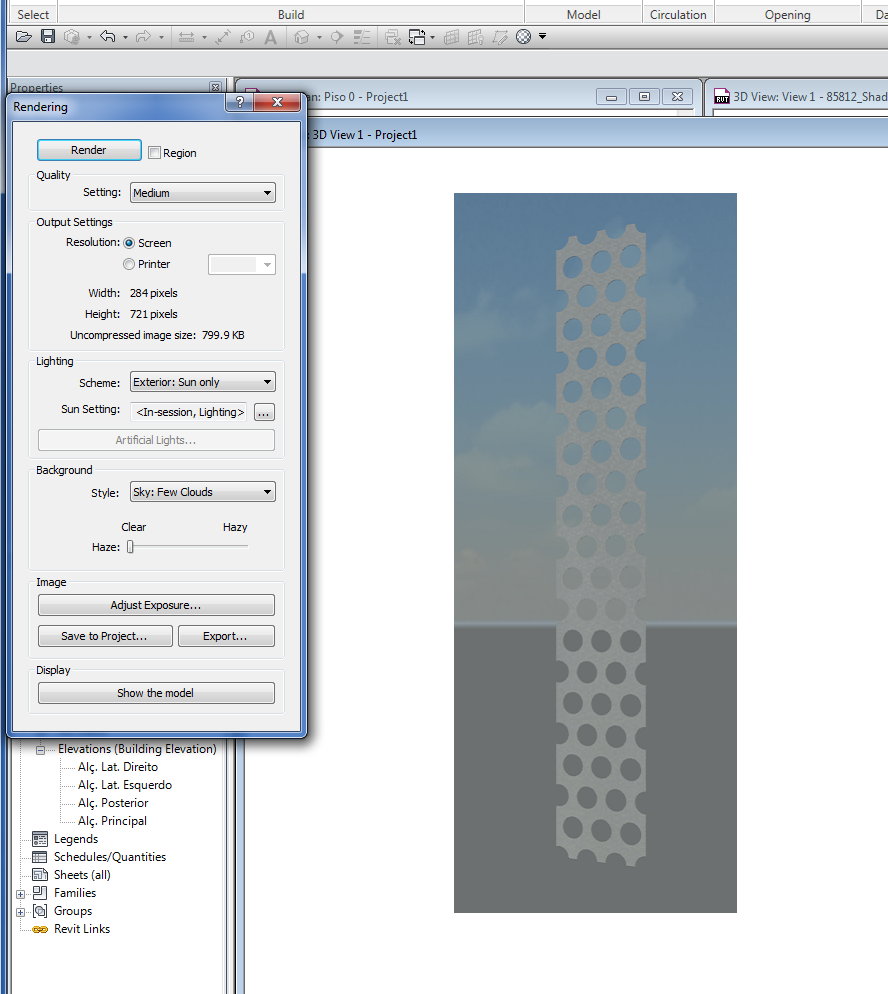888x994 pixels.
Task: Click the Save floppy disk icon
Action: (48, 37)
